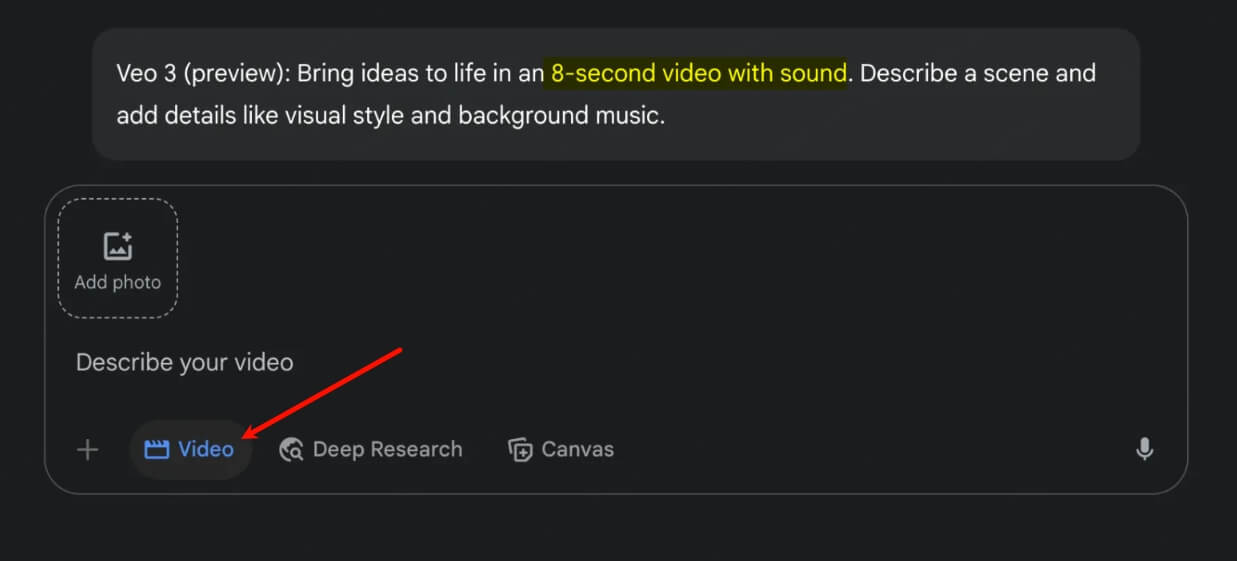
Task: Click 'Veo 3 (preview)' in the tooltip
Action: tap(203, 74)
